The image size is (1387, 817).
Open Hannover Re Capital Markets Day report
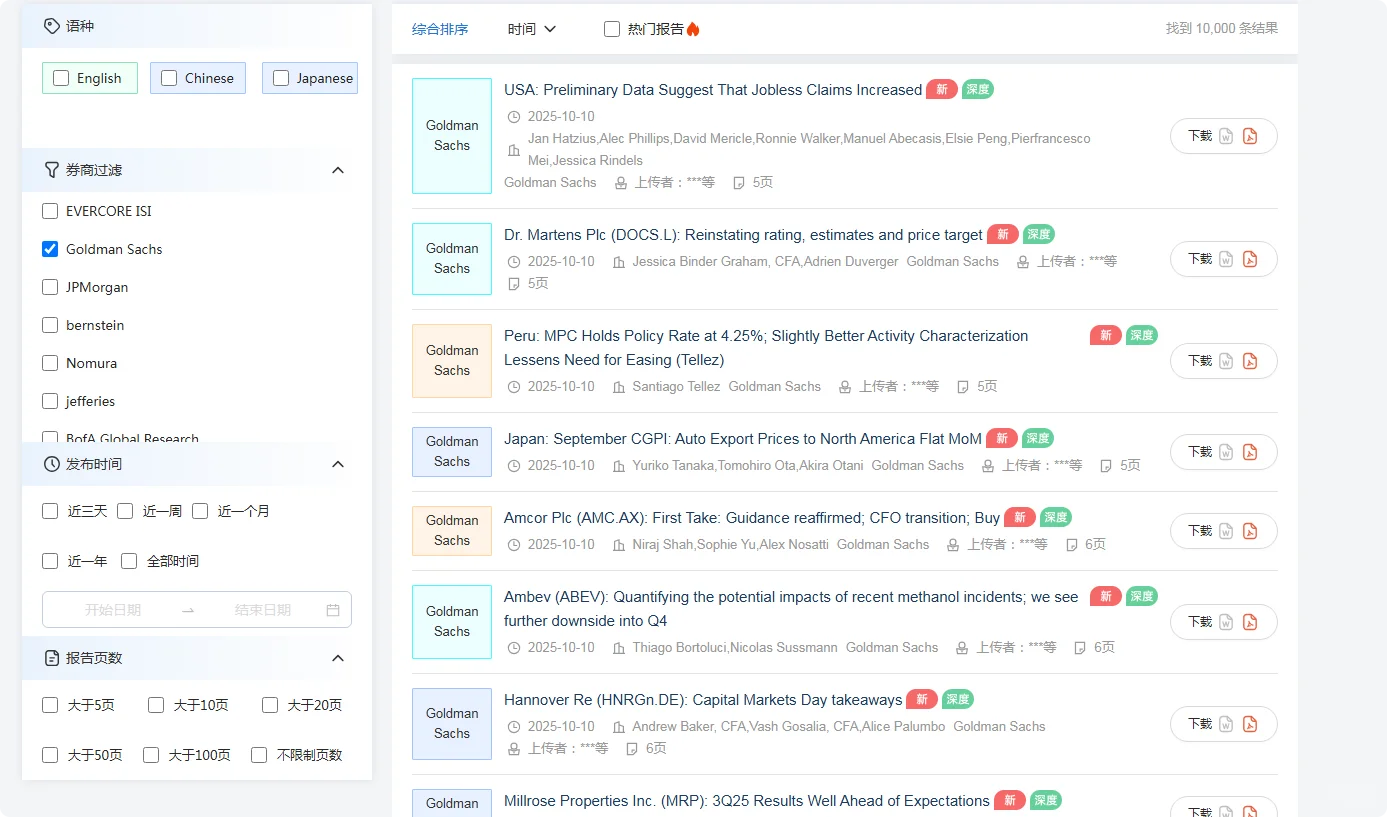point(703,700)
